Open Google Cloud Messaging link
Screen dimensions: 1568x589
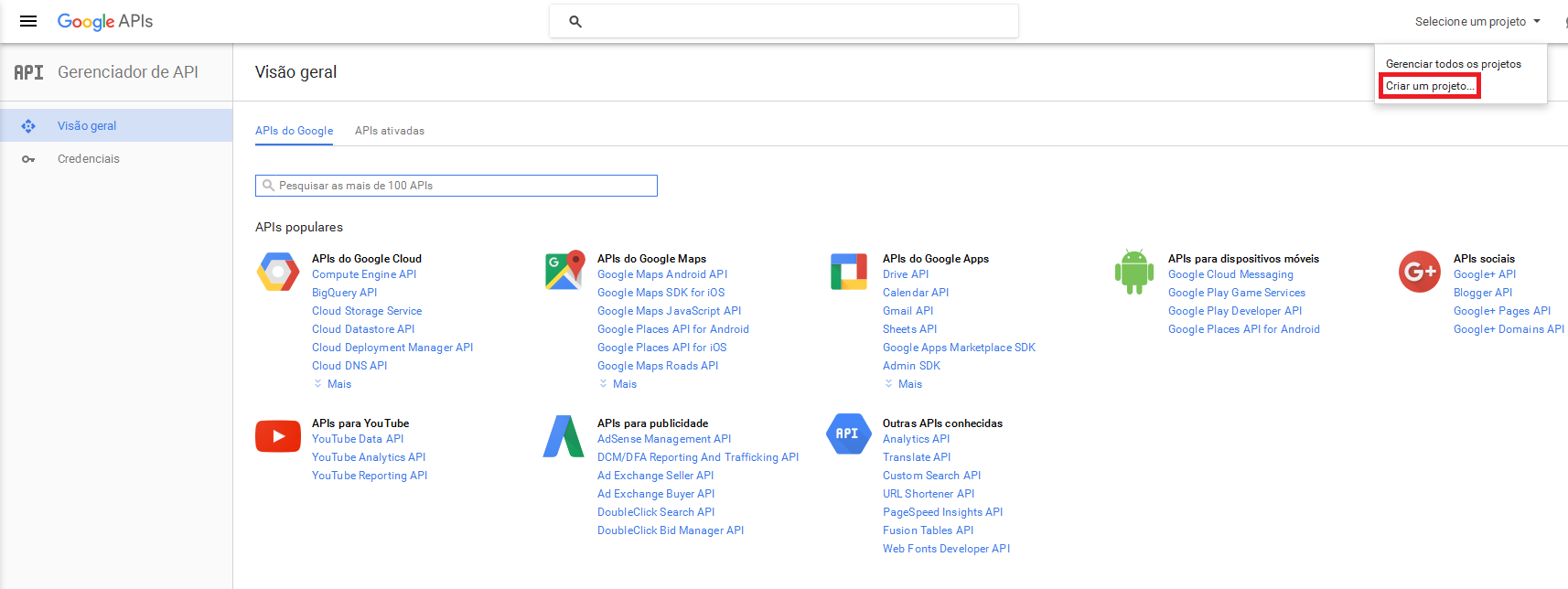coord(1231,274)
